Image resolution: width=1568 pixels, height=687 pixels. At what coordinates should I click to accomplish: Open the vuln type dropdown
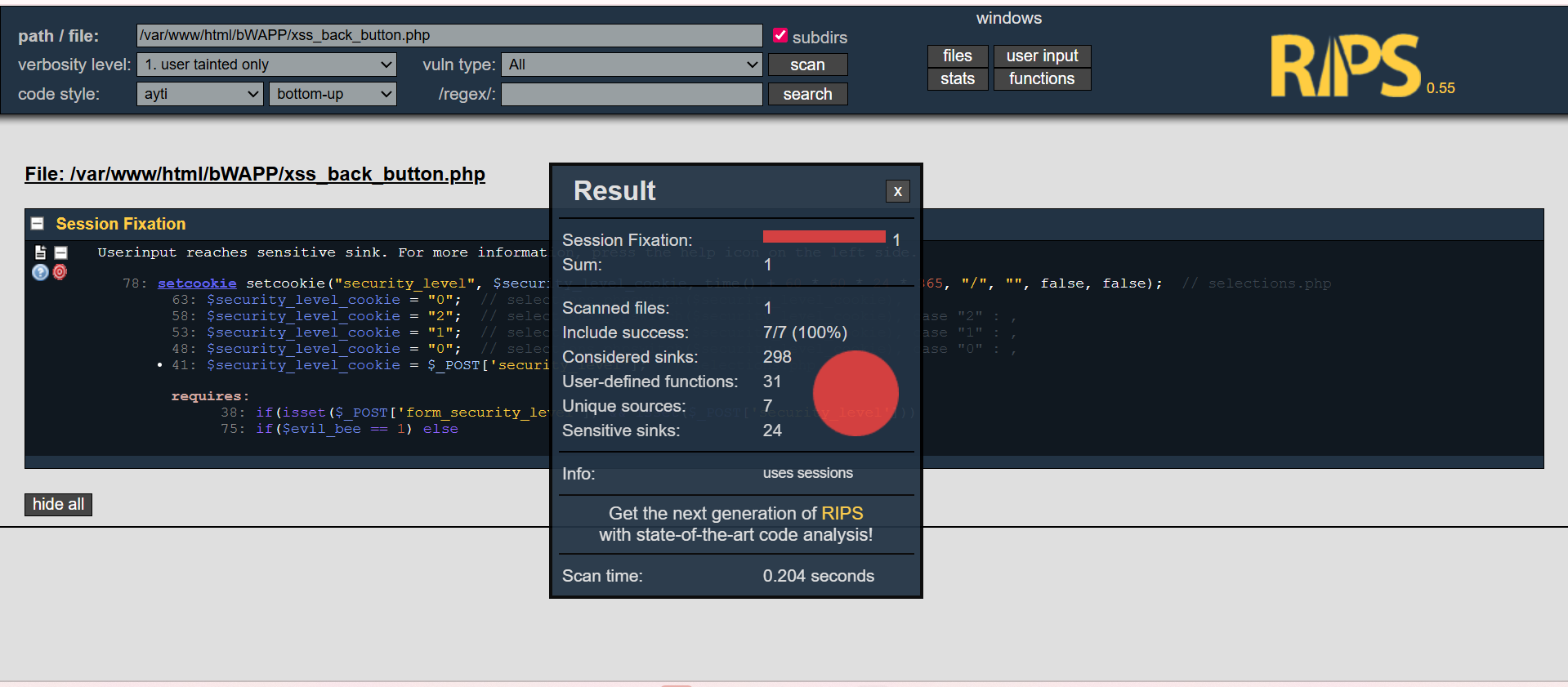pos(632,65)
